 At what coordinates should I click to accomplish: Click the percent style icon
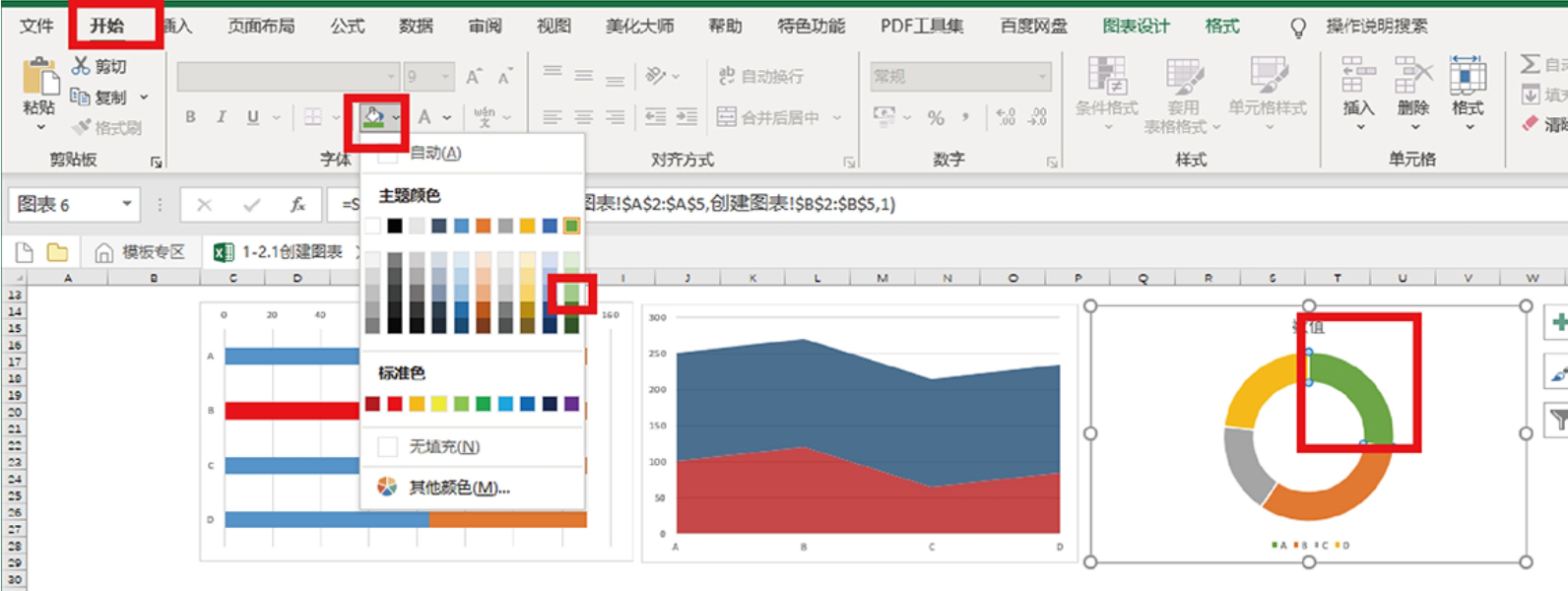pyautogui.click(x=936, y=118)
